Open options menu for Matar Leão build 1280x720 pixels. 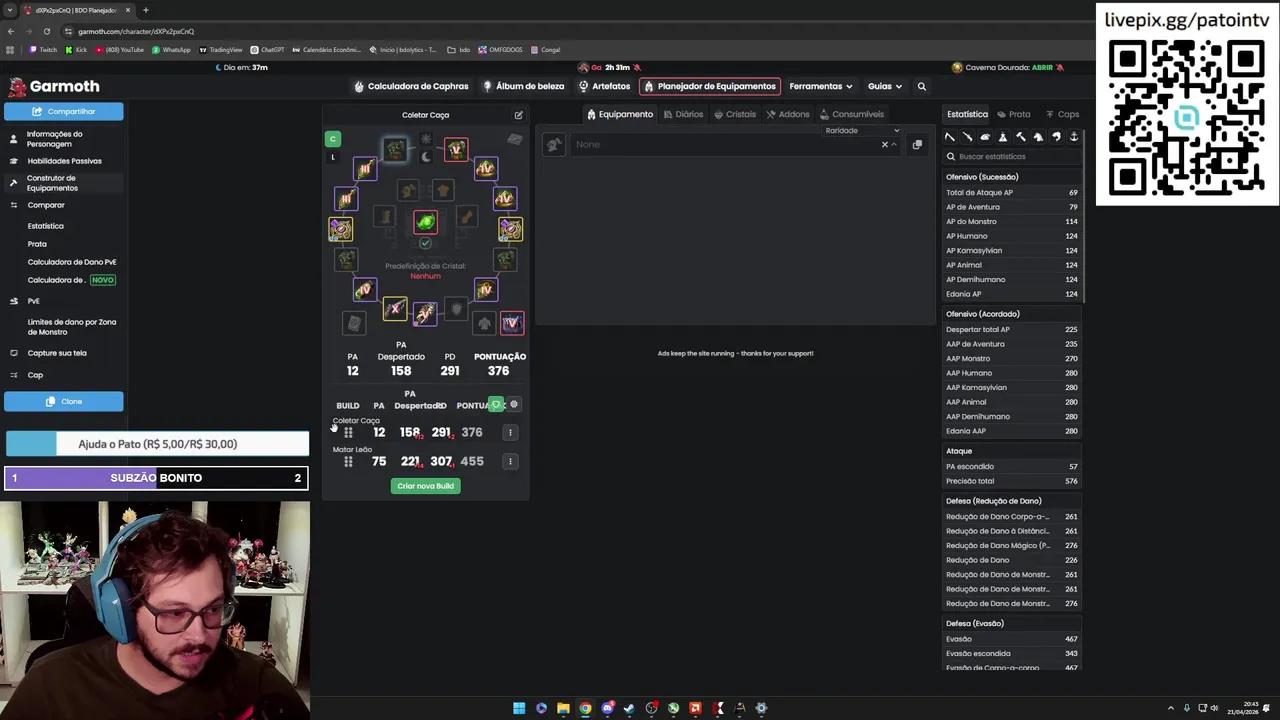[x=510, y=461]
